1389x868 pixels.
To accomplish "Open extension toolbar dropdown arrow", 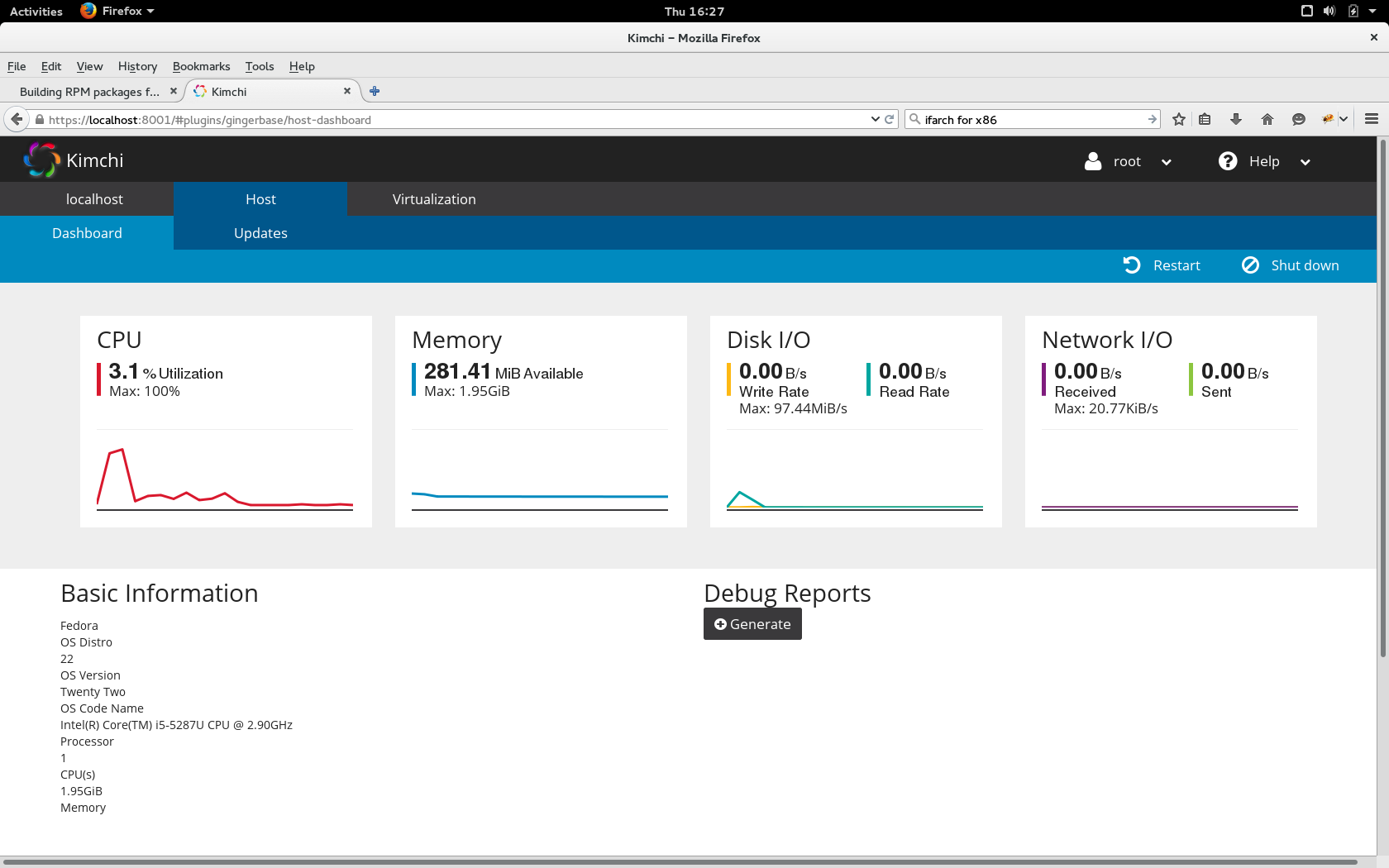I will (1344, 119).
